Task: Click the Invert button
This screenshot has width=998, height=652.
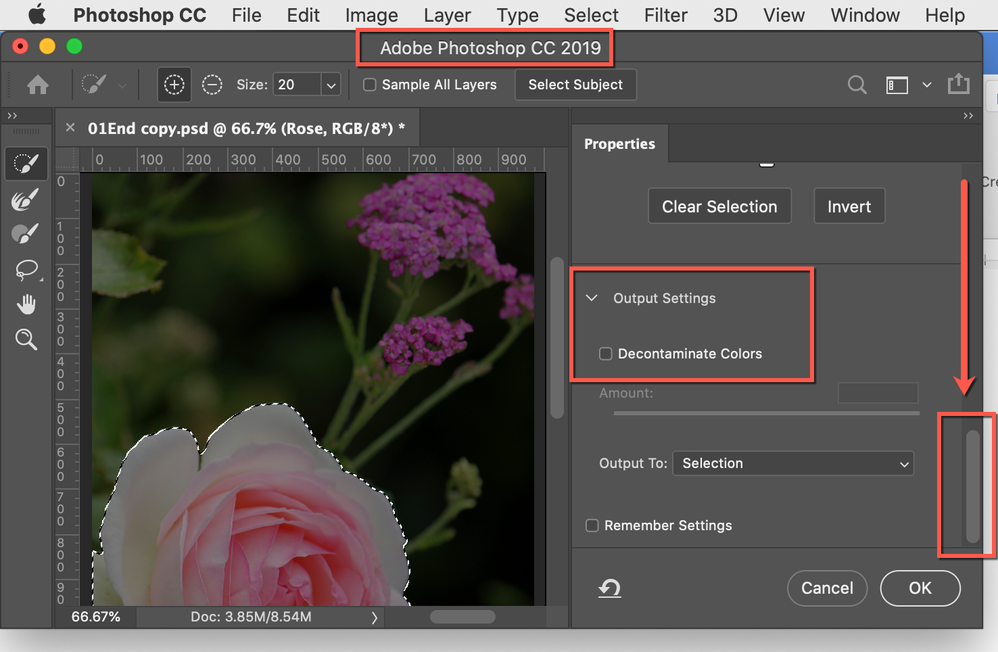Action: click(x=849, y=206)
